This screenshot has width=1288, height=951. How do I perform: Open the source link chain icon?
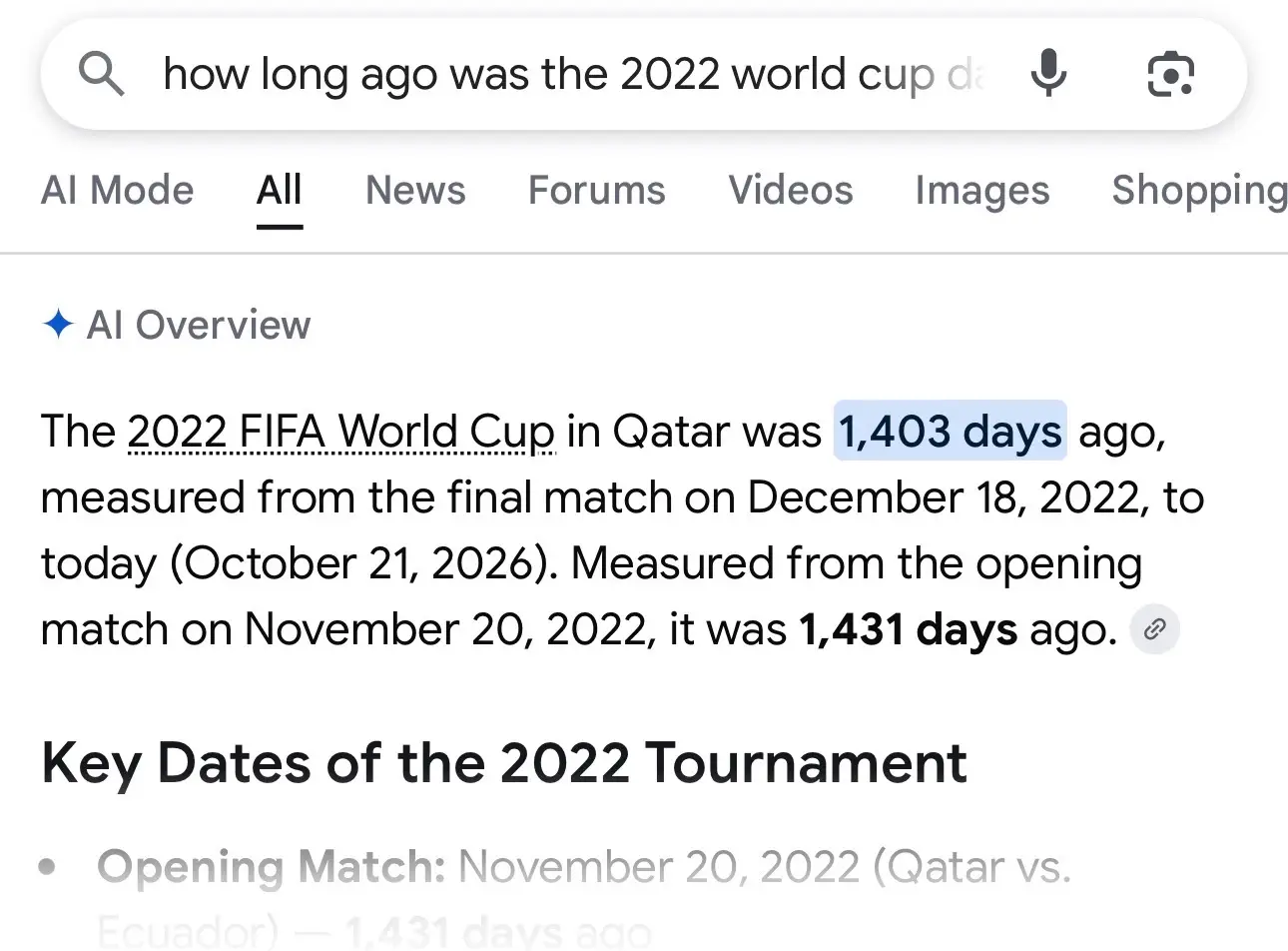click(1155, 629)
